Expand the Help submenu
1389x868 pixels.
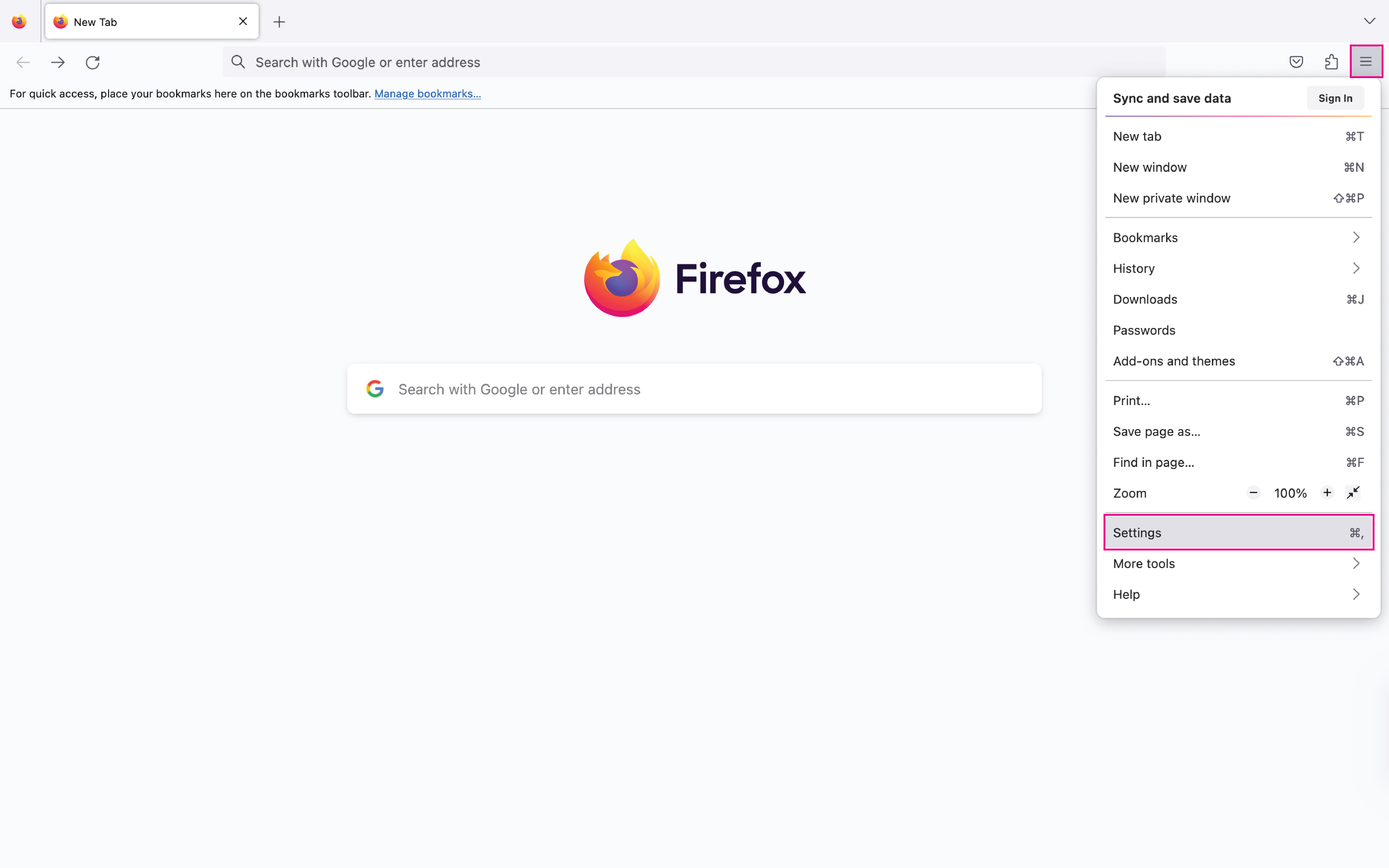[1239, 595]
